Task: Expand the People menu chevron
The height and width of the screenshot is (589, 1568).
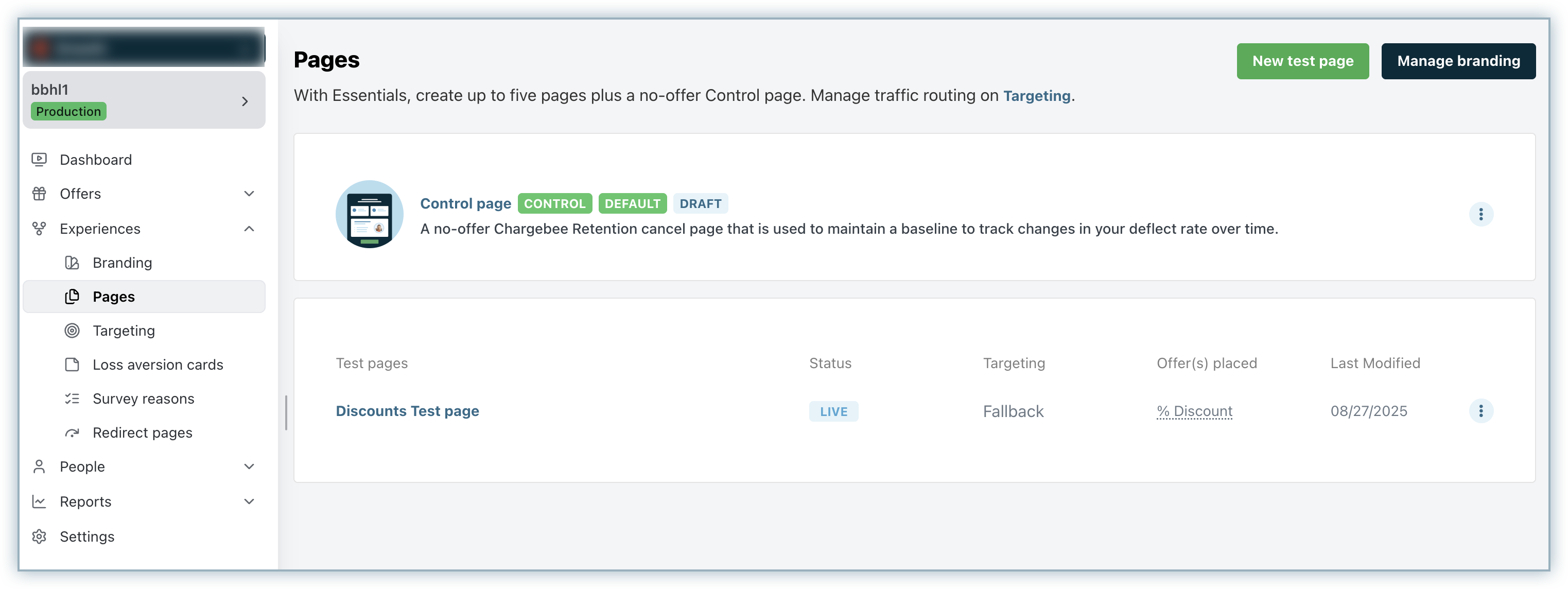Action: [249, 466]
